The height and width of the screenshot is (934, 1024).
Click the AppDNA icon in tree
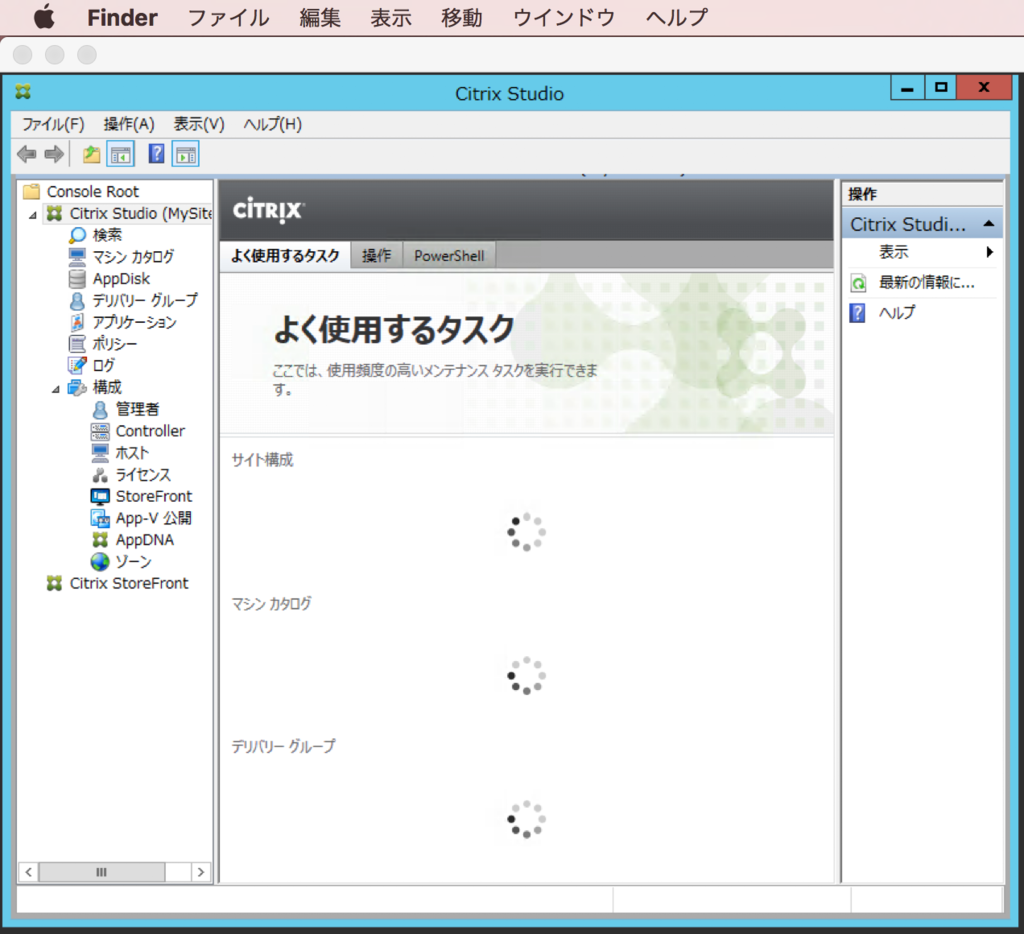tap(100, 540)
